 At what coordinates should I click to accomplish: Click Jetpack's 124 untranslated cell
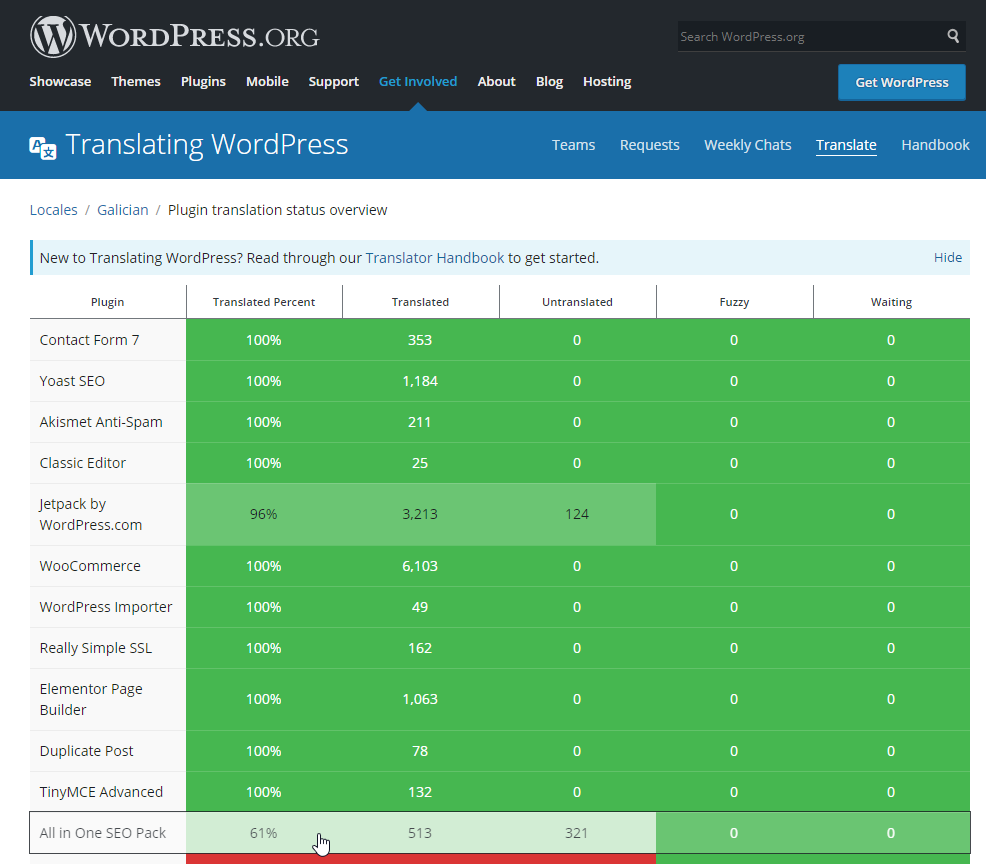coord(577,514)
